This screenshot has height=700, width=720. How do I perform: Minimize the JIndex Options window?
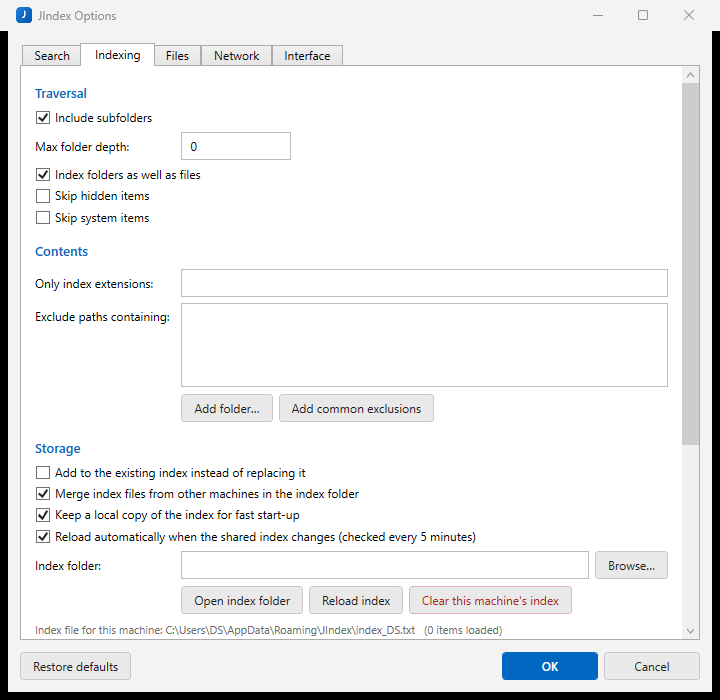[598, 15]
